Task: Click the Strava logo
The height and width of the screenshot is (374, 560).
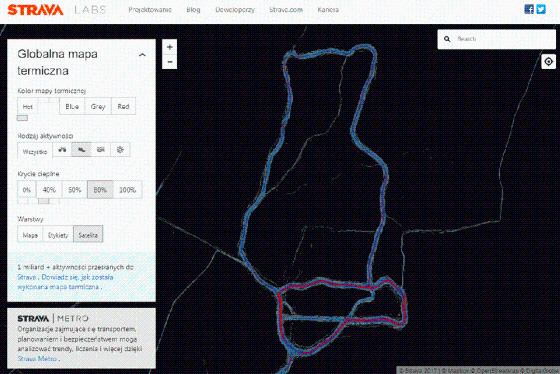Action: pos(35,10)
